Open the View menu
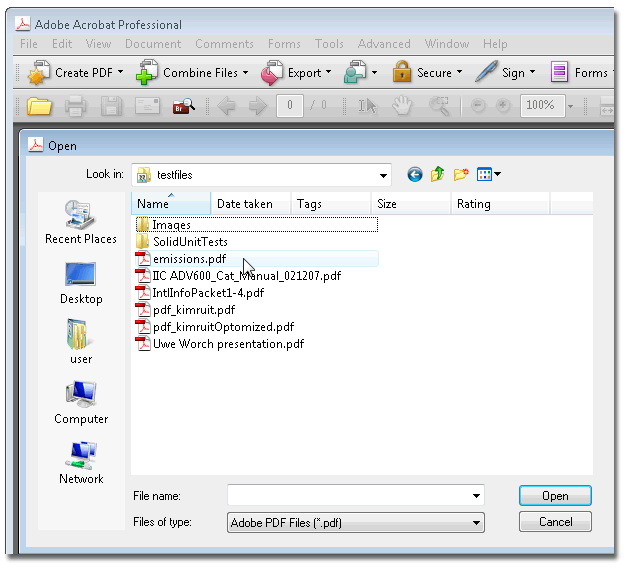The width and height of the screenshot is (626, 569). [x=98, y=44]
